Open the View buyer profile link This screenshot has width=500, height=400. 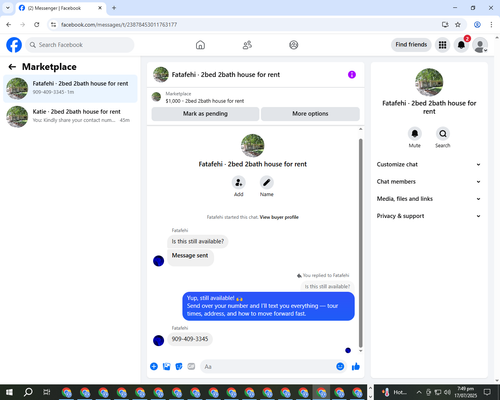click(x=279, y=217)
